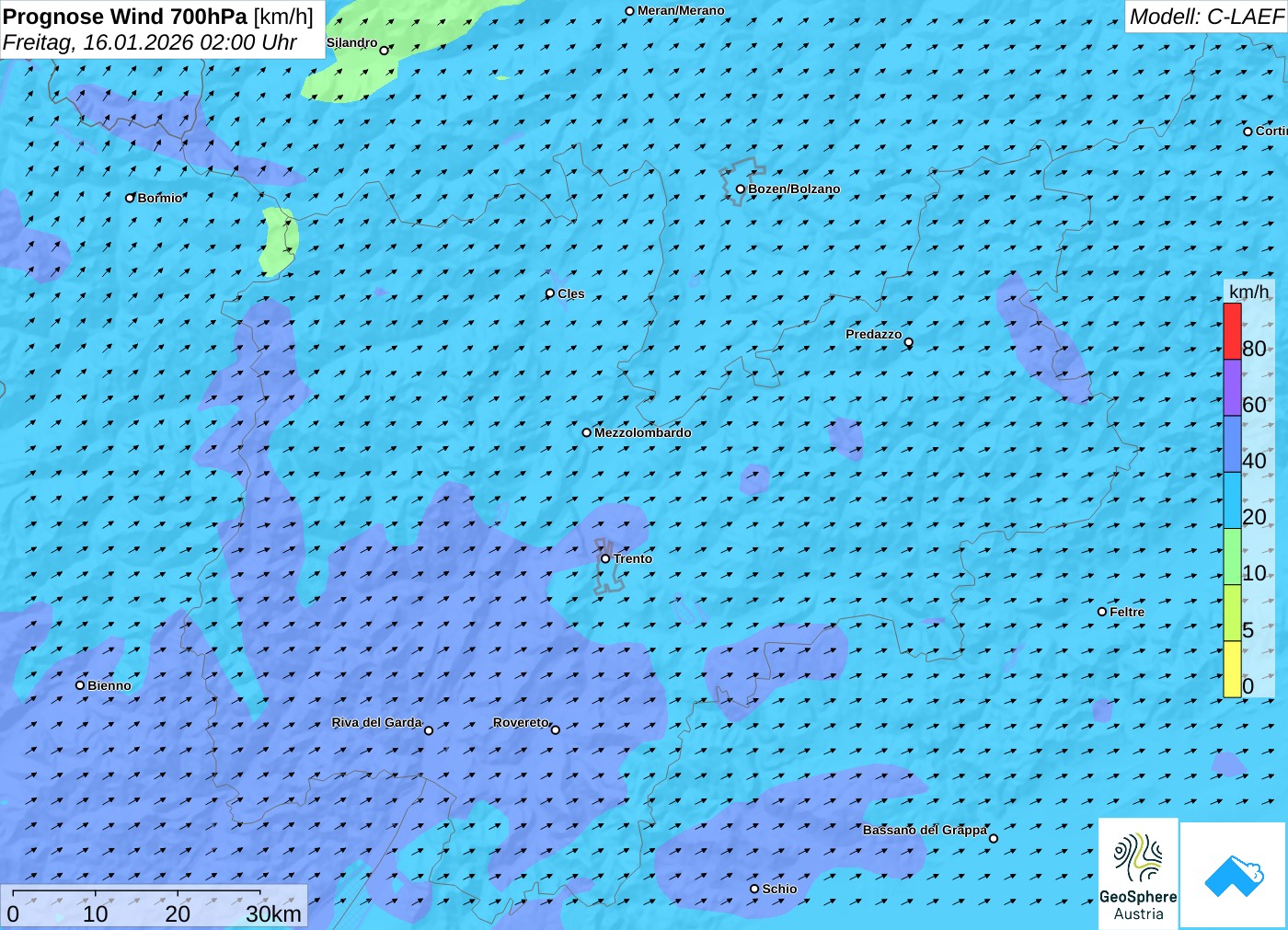
Task: Click the '30km' scale bar label
Action: coord(273,913)
